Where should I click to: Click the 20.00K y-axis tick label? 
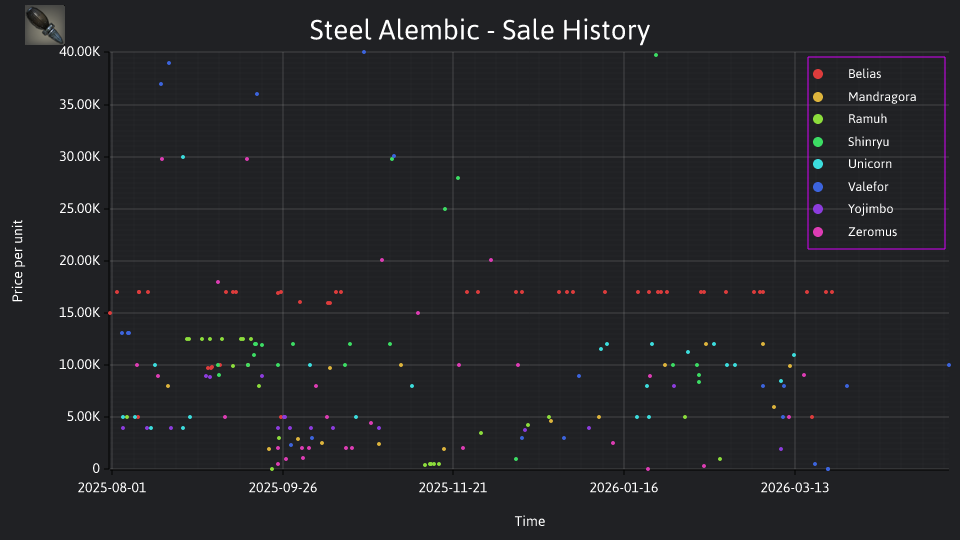click(x=80, y=261)
